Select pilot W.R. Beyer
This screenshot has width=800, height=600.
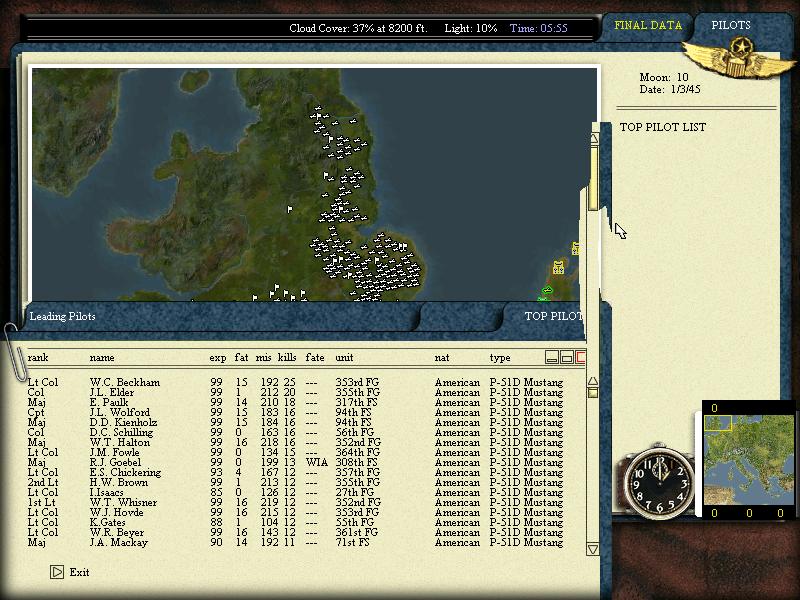point(117,532)
